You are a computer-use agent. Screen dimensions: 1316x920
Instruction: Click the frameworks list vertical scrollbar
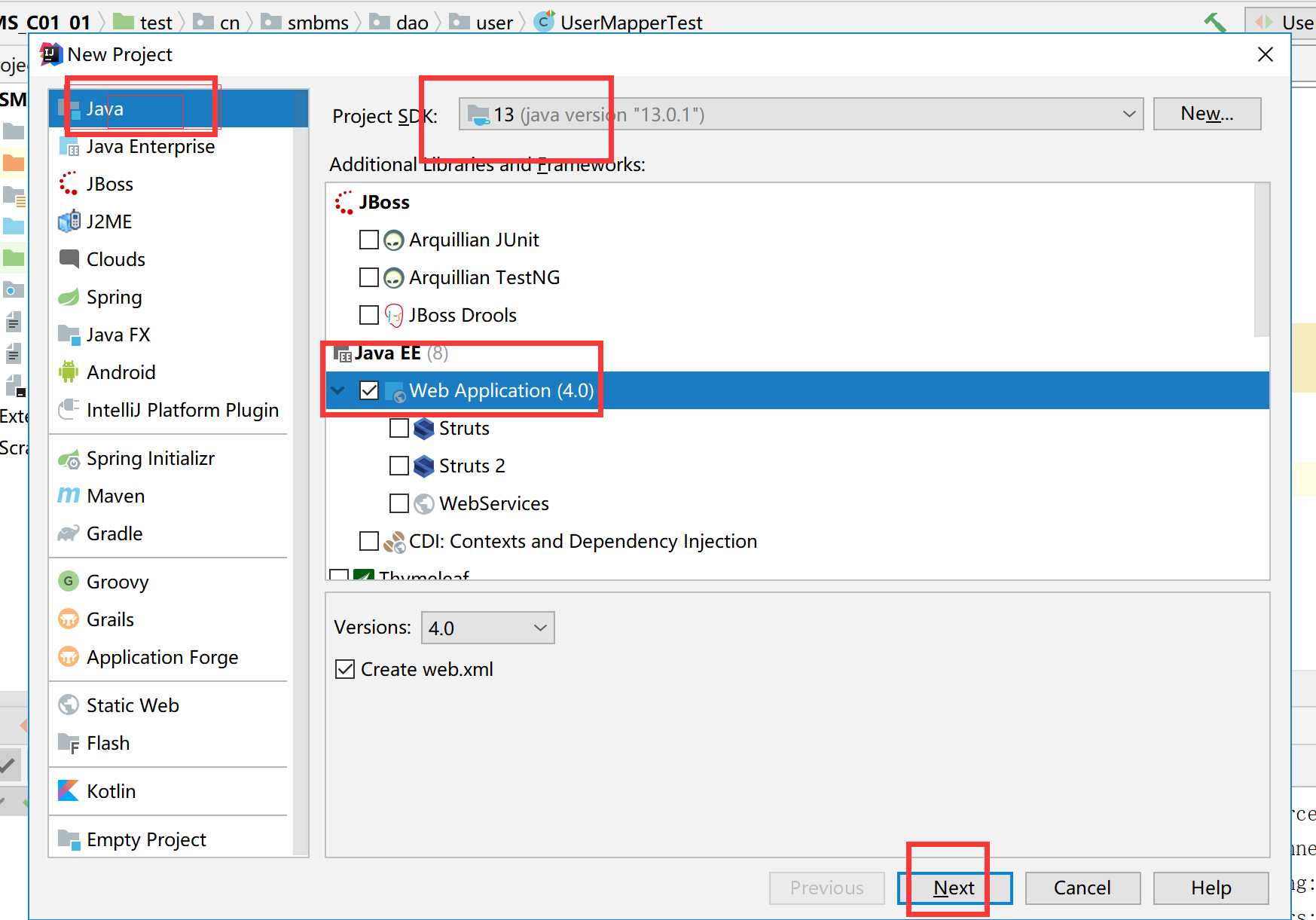click(x=1261, y=260)
